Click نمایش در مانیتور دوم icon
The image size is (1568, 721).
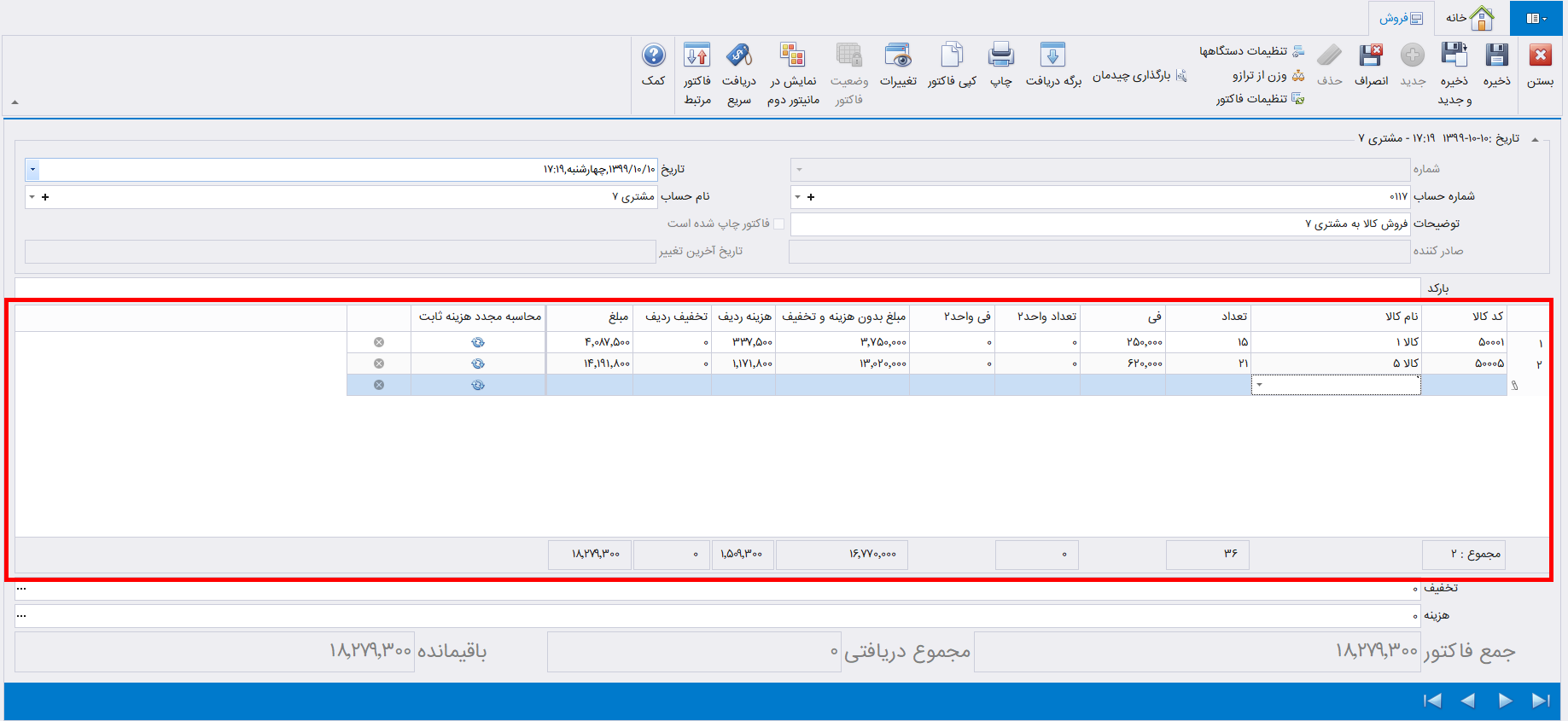tap(792, 56)
